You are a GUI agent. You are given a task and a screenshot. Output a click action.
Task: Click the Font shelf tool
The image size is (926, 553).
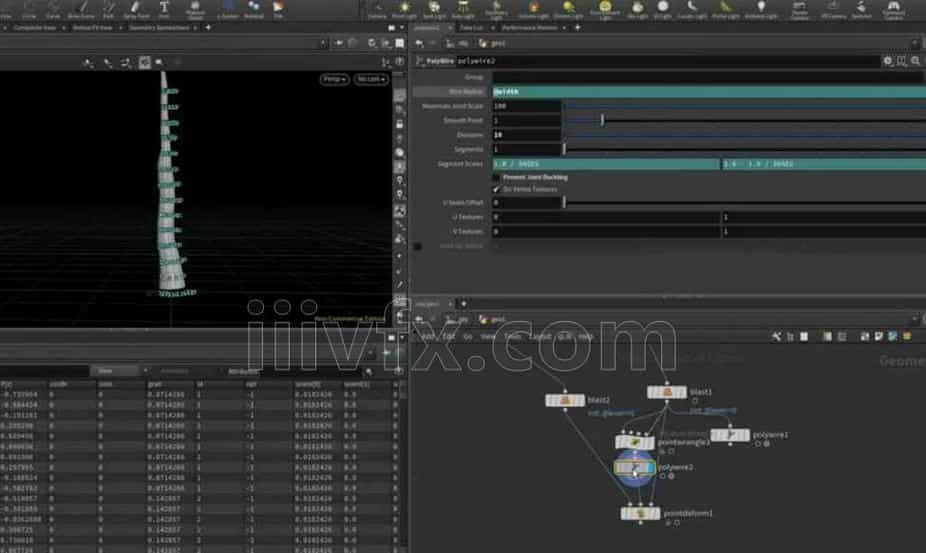[x=164, y=9]
